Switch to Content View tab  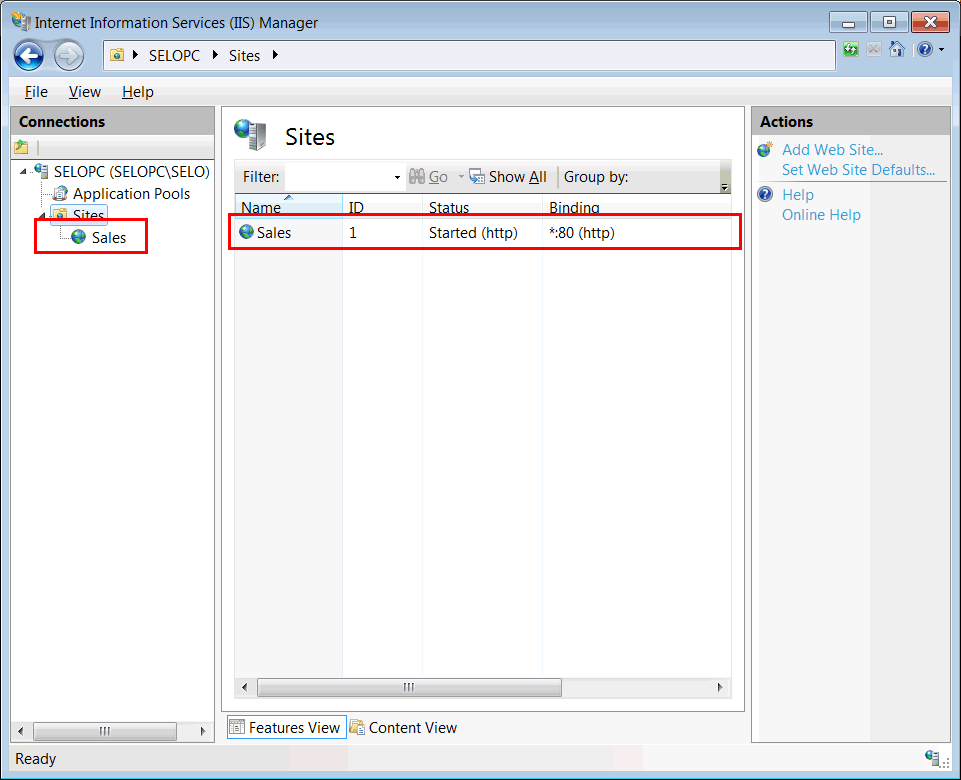pyautogui.click(x=404, y=727)
